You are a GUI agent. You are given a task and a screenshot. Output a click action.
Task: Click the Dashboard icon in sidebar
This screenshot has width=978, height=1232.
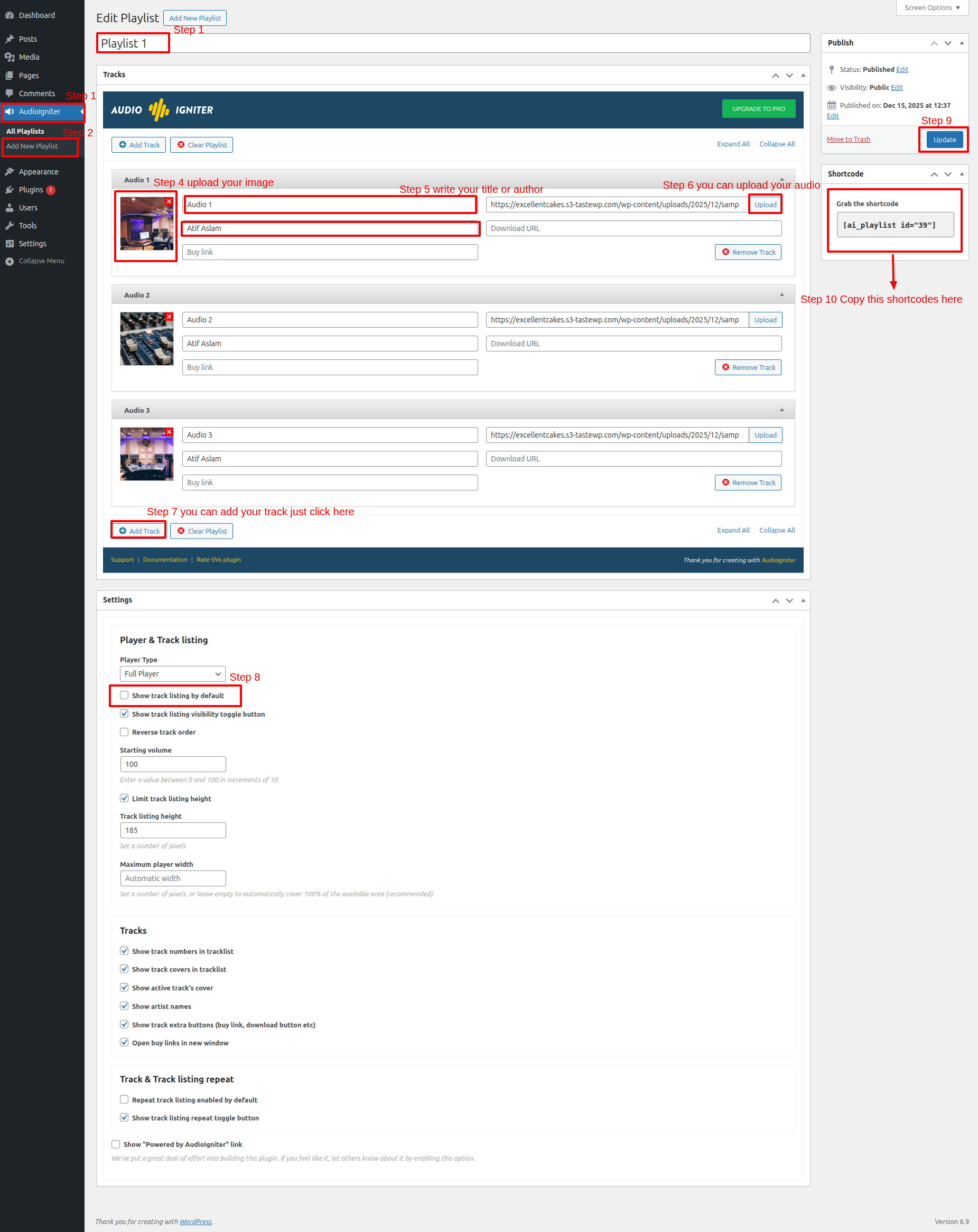pos(10,15)
